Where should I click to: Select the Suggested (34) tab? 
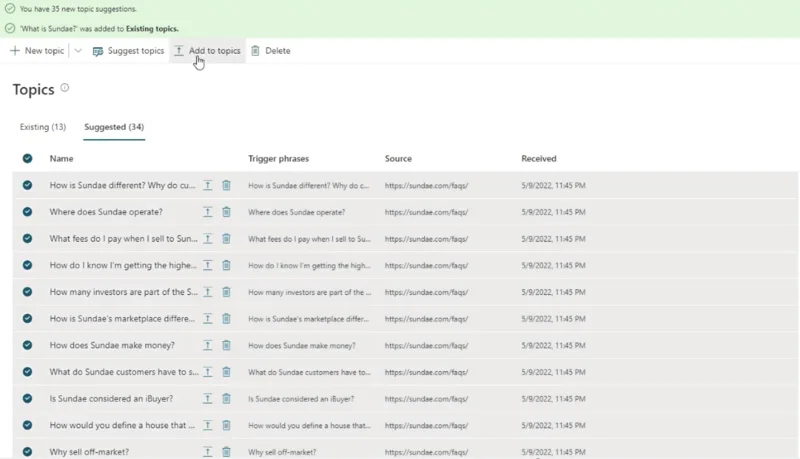pos(114,127)
